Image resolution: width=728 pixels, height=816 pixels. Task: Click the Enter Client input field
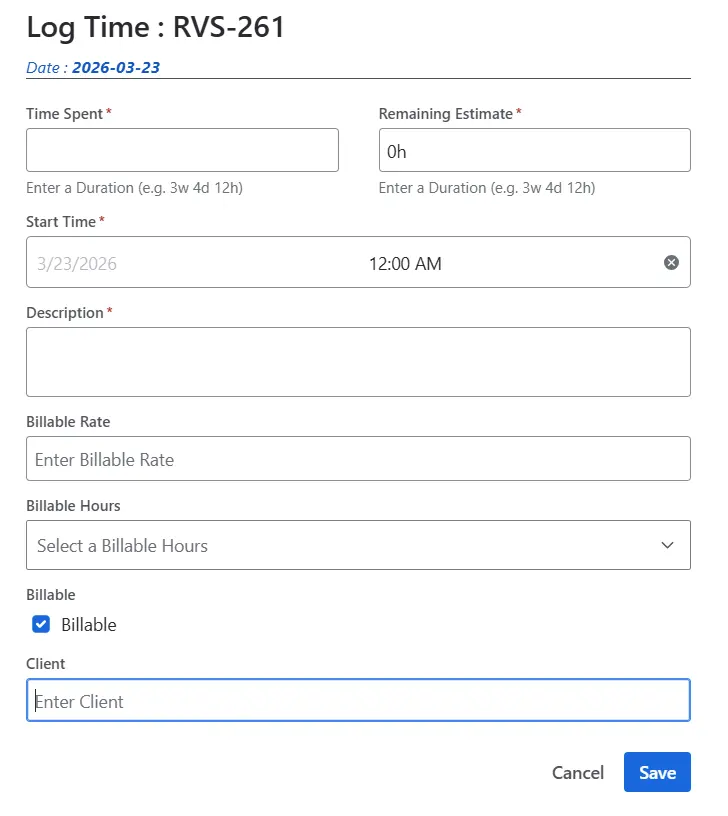point(358,700)
